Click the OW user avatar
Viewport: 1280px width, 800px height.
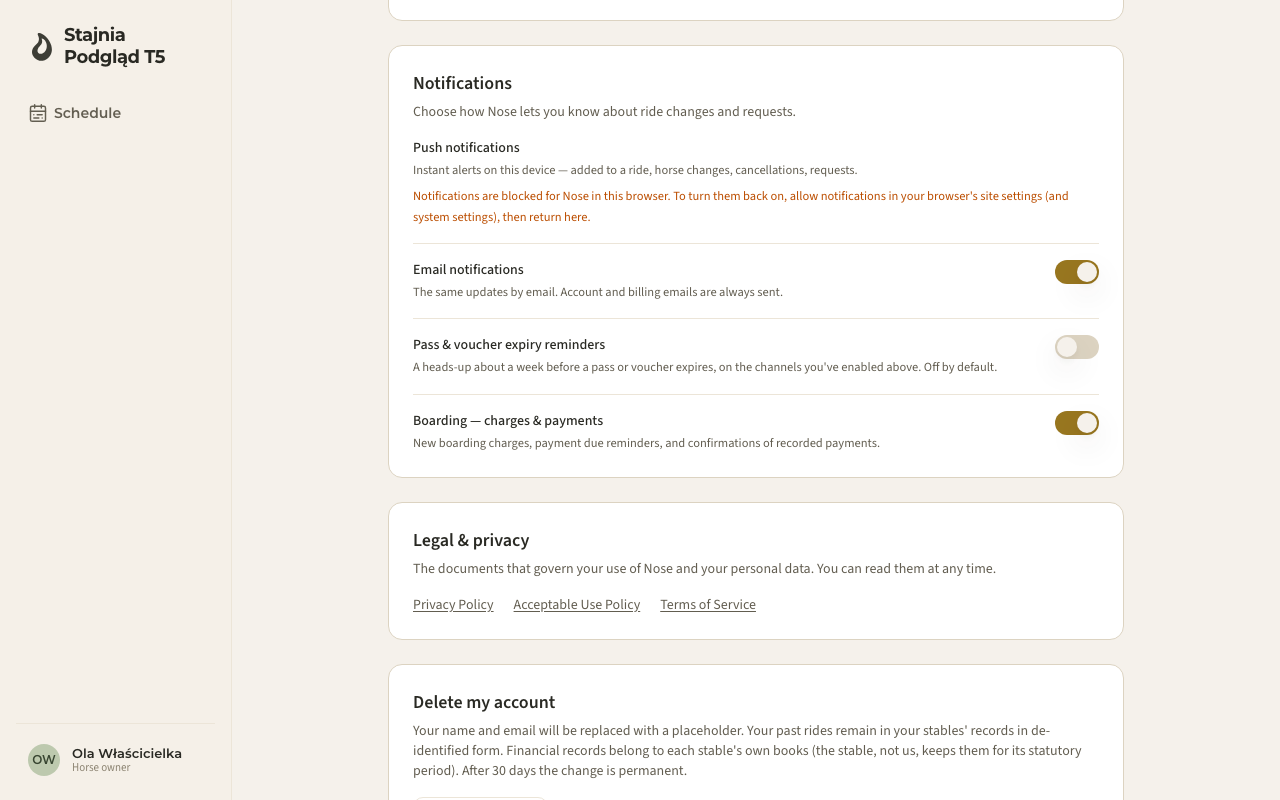[44, 760]
